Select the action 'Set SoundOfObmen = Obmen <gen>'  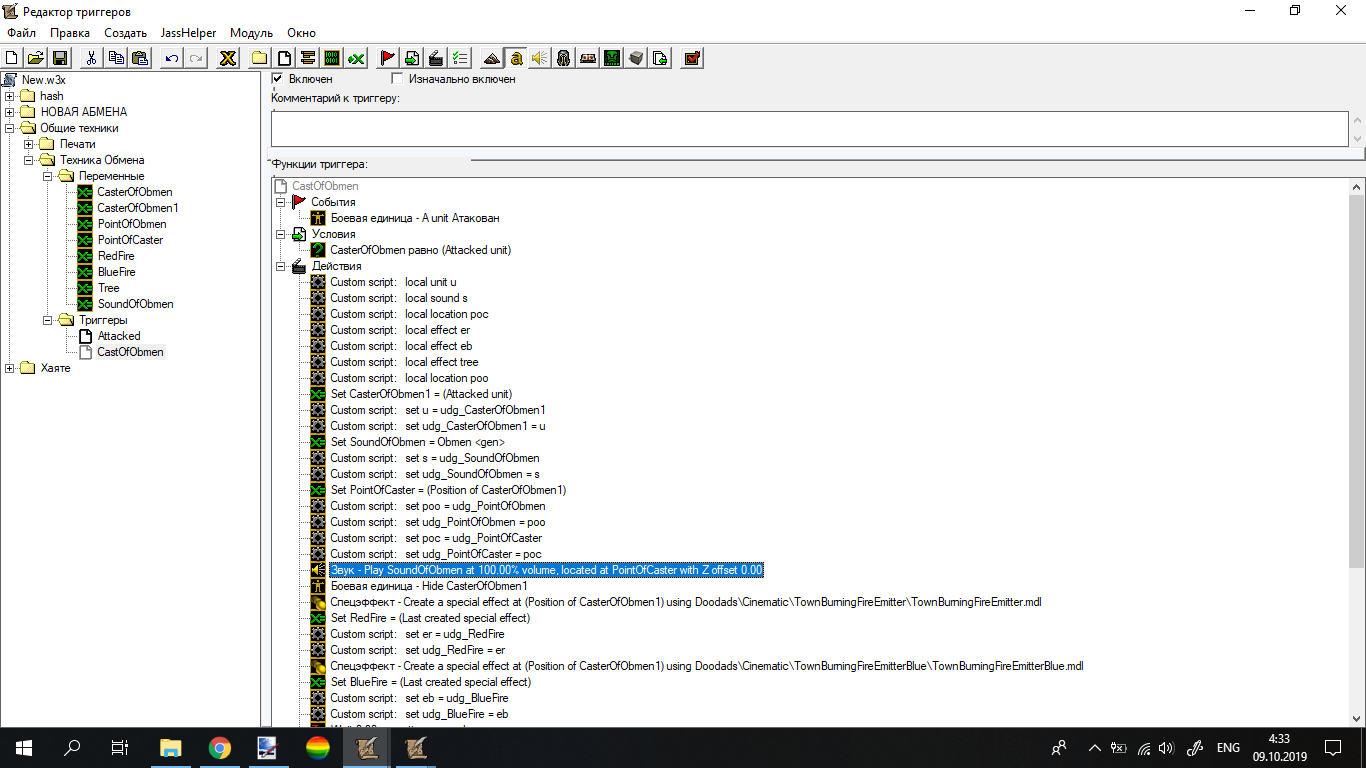(x=418, y=442)
